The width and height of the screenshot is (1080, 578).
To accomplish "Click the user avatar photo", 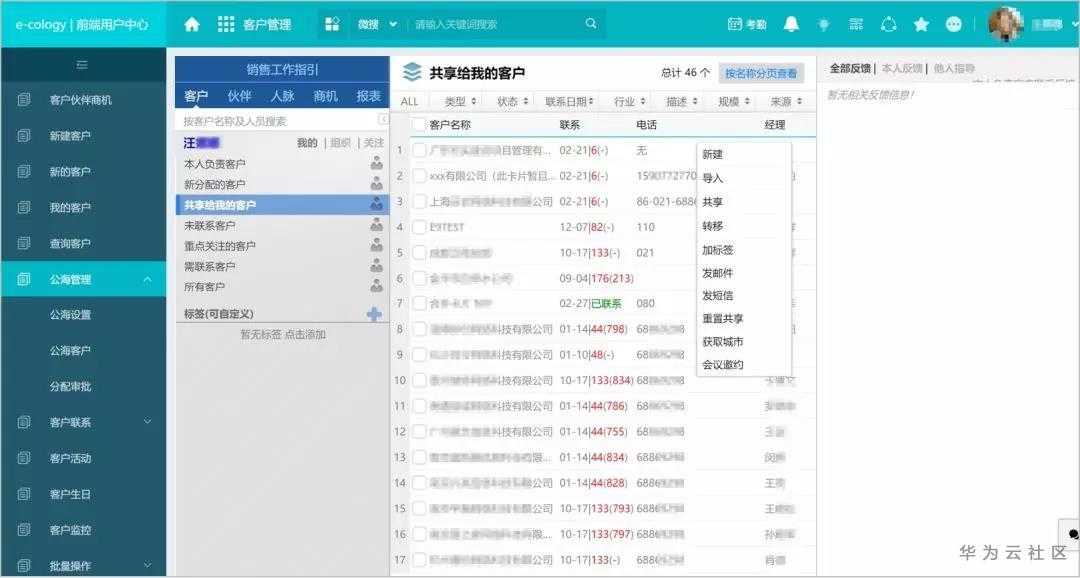I will 1005,24.
